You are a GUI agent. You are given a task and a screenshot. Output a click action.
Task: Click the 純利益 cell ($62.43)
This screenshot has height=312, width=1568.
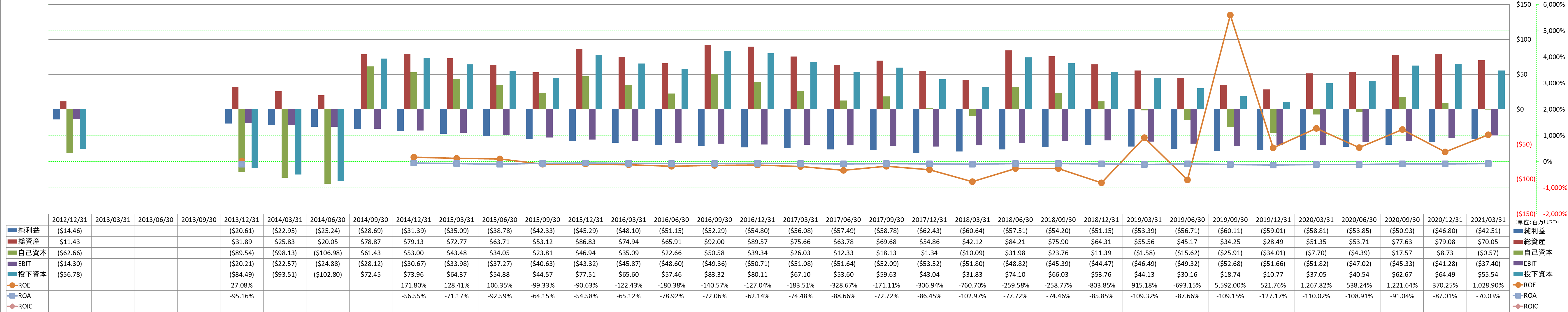point(930,231)
